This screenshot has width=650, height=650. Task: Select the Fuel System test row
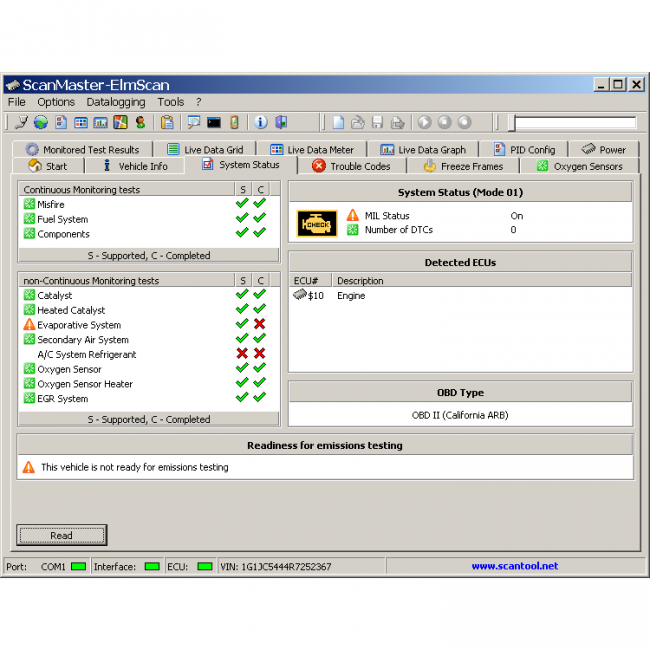149,219
